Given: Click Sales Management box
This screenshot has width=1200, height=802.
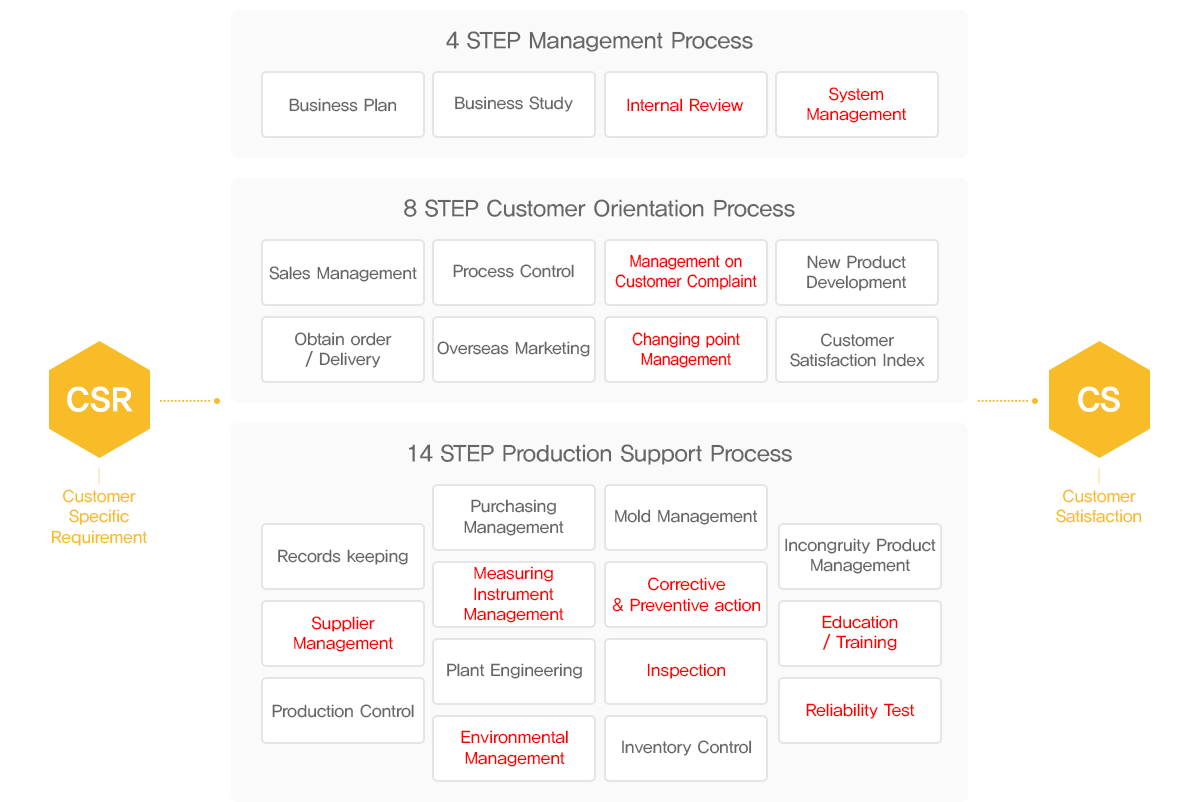Looking at the screenshot, I should (x=343, y=273).
